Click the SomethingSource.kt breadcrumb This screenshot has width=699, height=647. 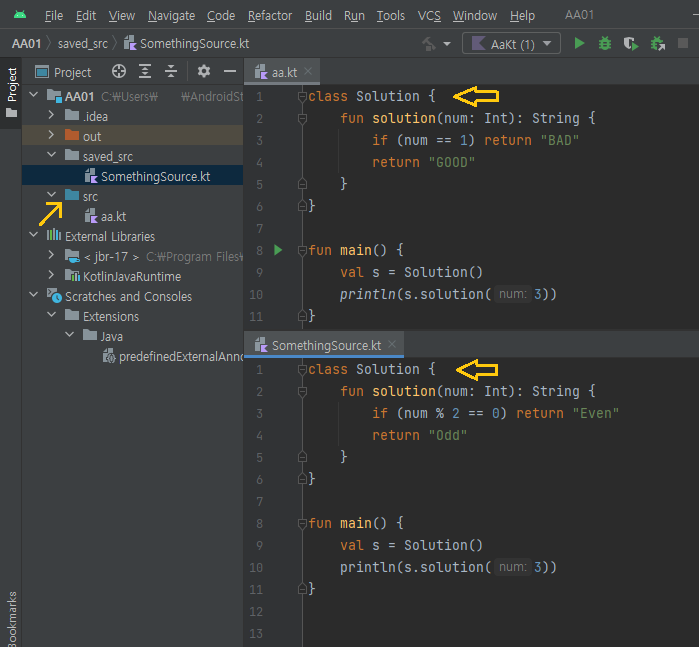[186, 44]
